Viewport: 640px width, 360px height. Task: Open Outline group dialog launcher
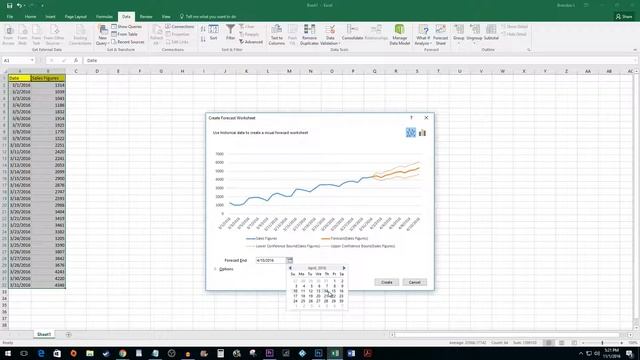coord(529,50)
